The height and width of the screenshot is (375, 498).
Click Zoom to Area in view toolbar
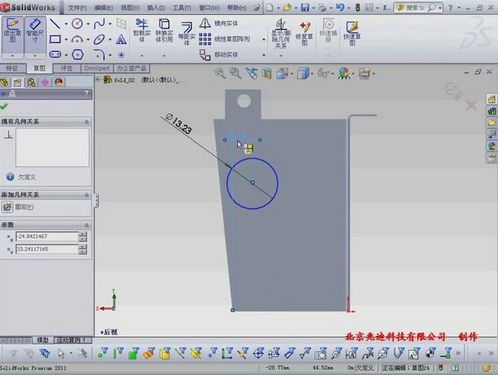tap(235, 73)
